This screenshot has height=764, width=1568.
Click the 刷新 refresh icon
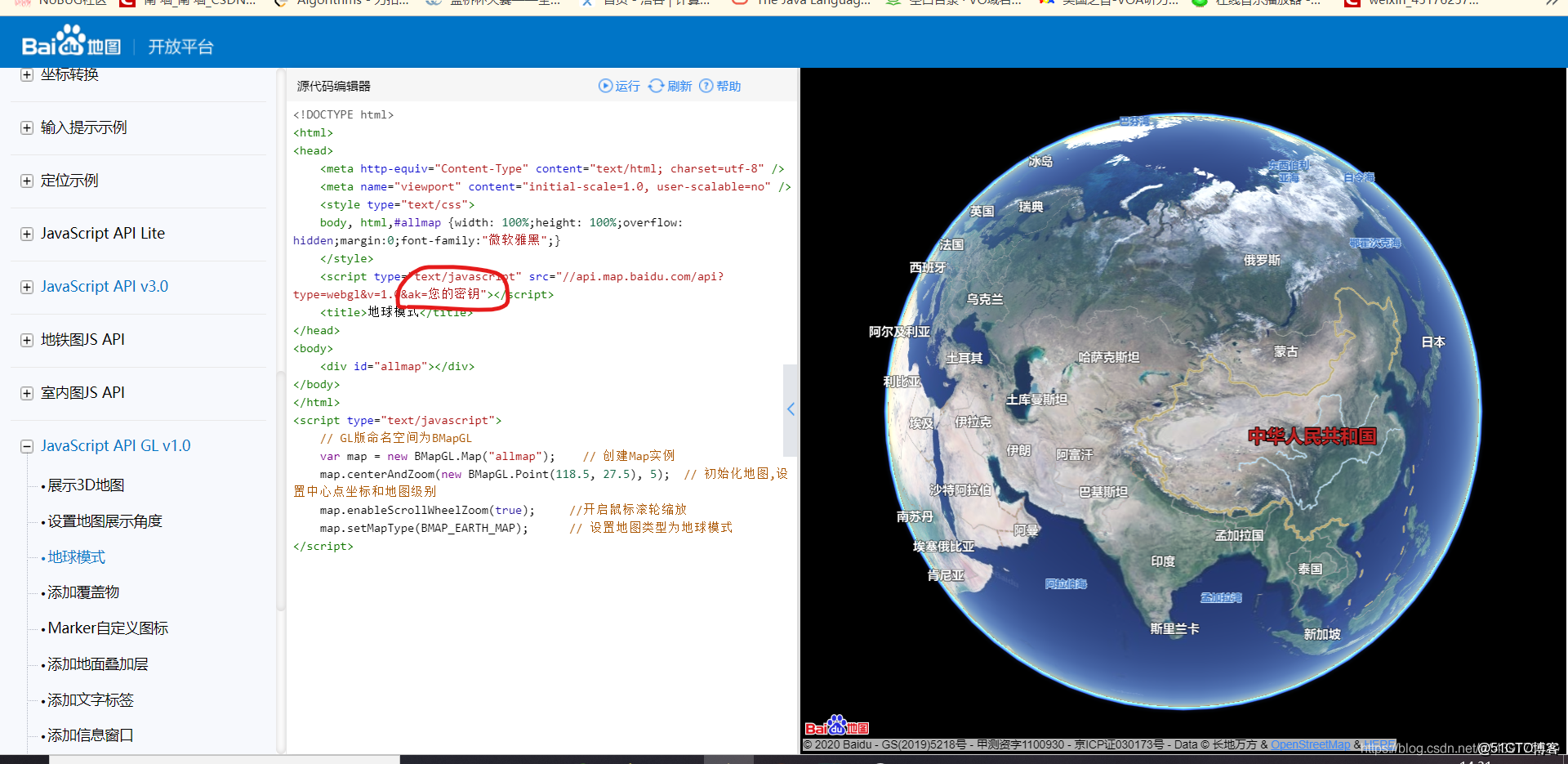[x=656, y=86]
